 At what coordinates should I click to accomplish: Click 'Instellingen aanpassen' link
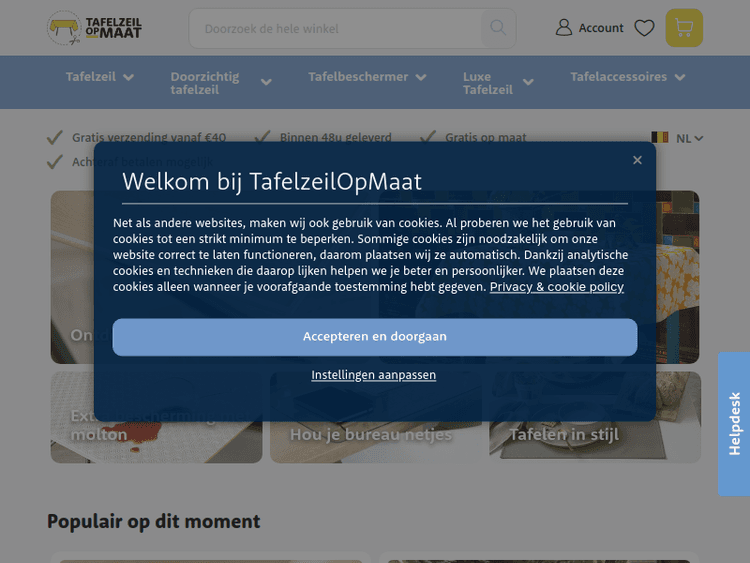[374, 375]
